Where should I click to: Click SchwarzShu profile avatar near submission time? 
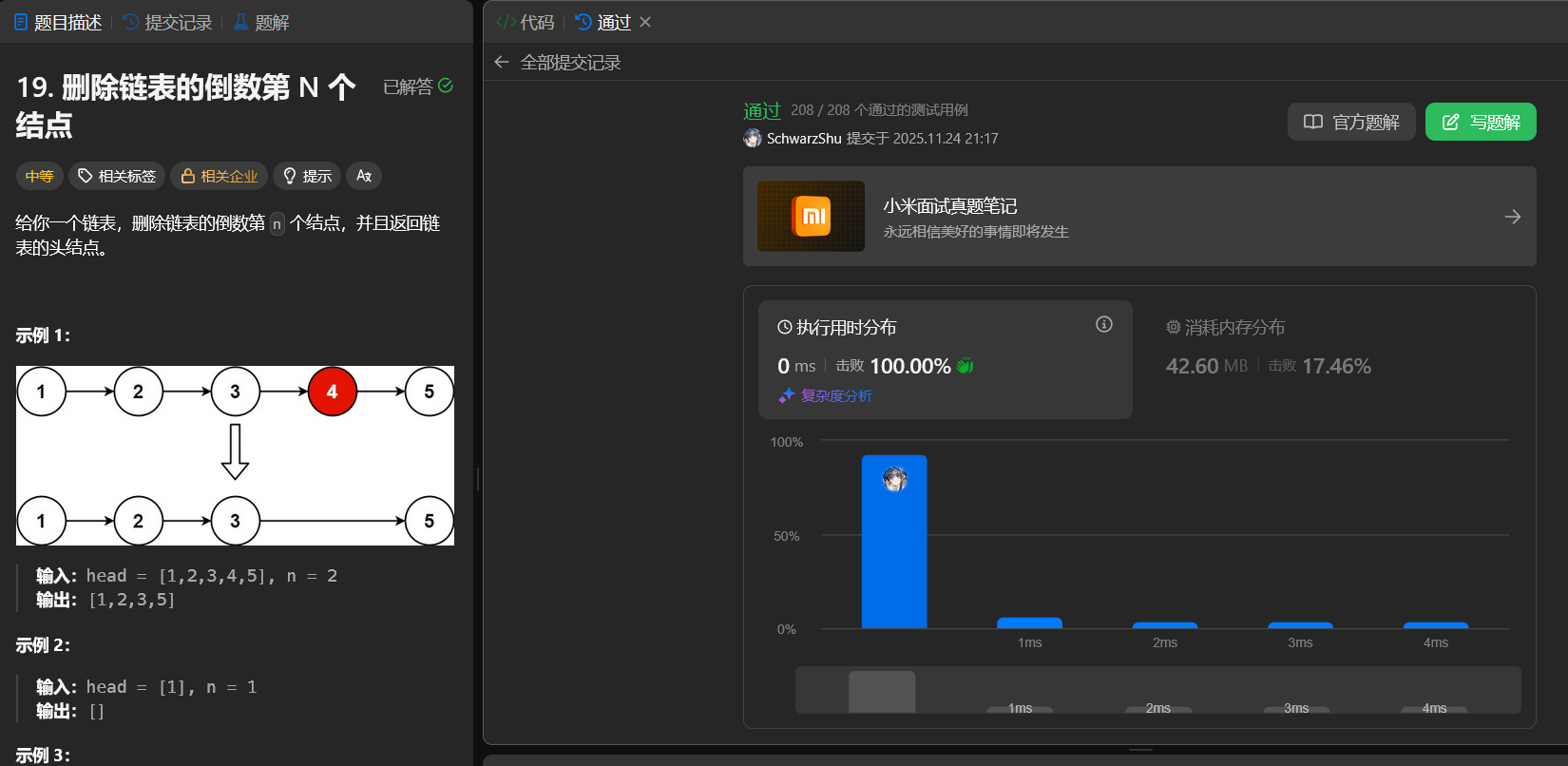pyautogui.click(x=753, y=139)
